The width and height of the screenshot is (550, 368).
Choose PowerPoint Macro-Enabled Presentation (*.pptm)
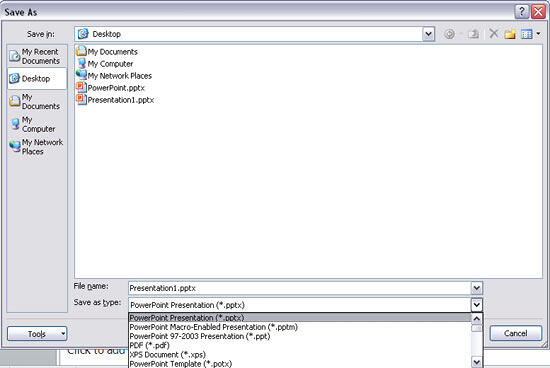(300, 327)
